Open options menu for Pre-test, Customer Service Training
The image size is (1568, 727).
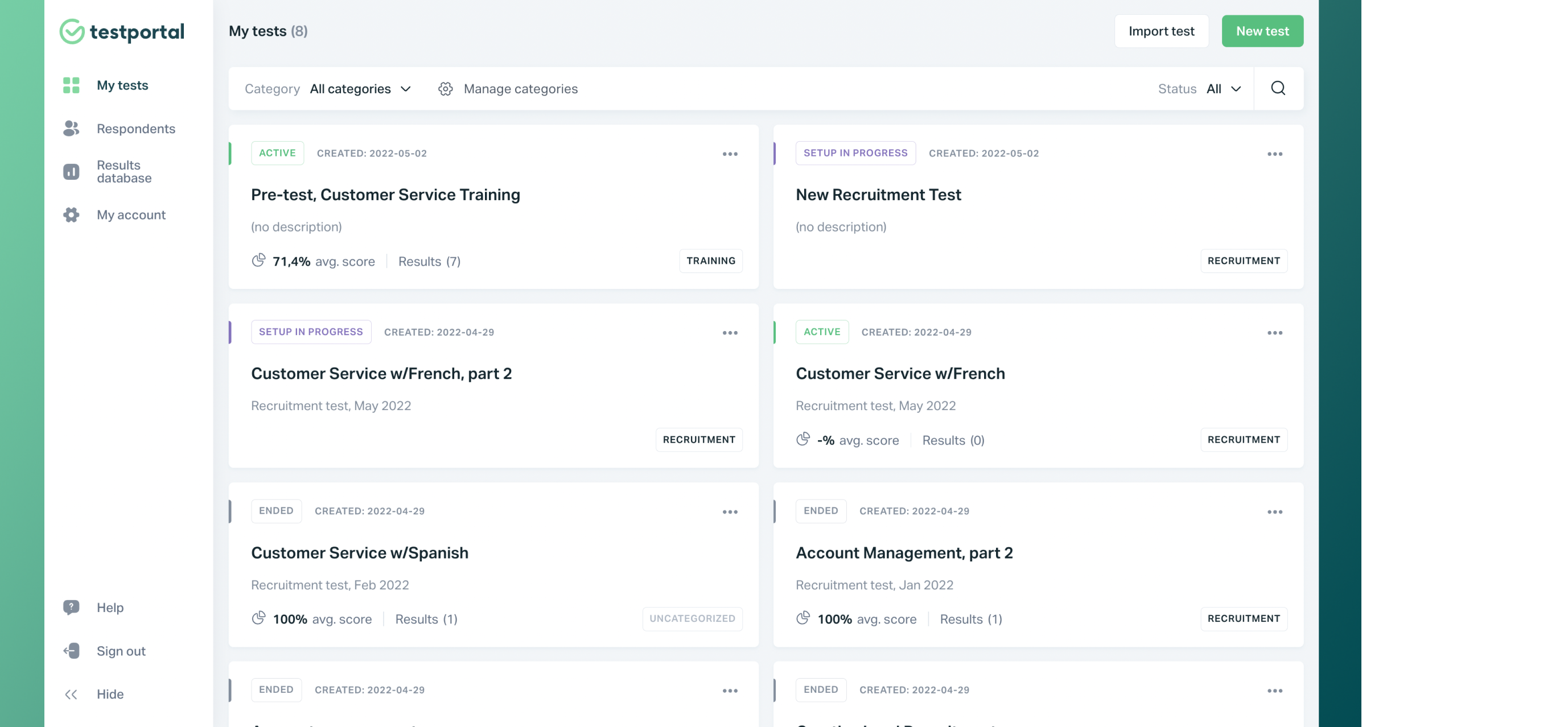click(x=730, y=154)
